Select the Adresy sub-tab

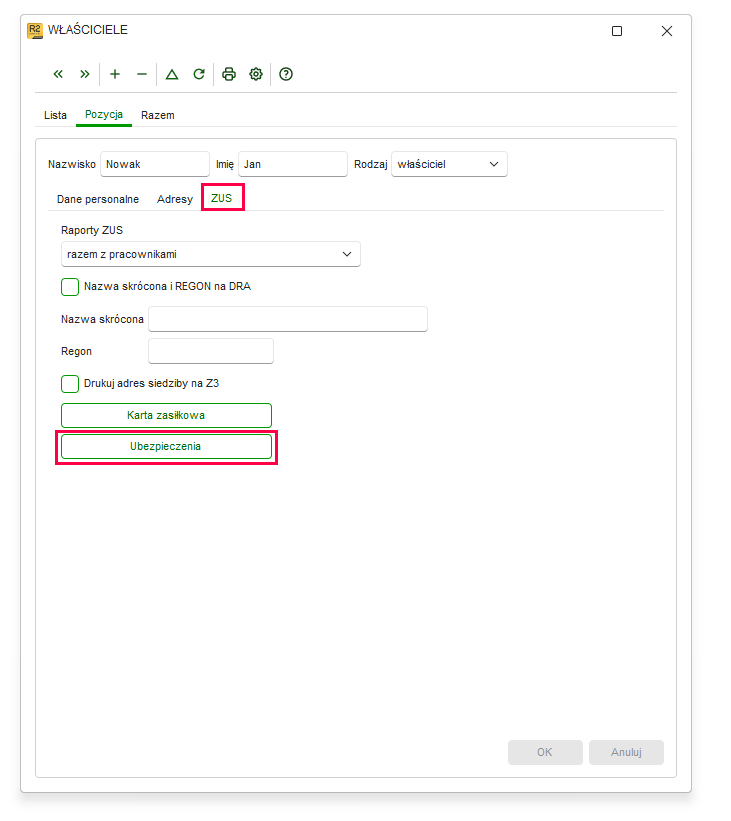point(175,199)
